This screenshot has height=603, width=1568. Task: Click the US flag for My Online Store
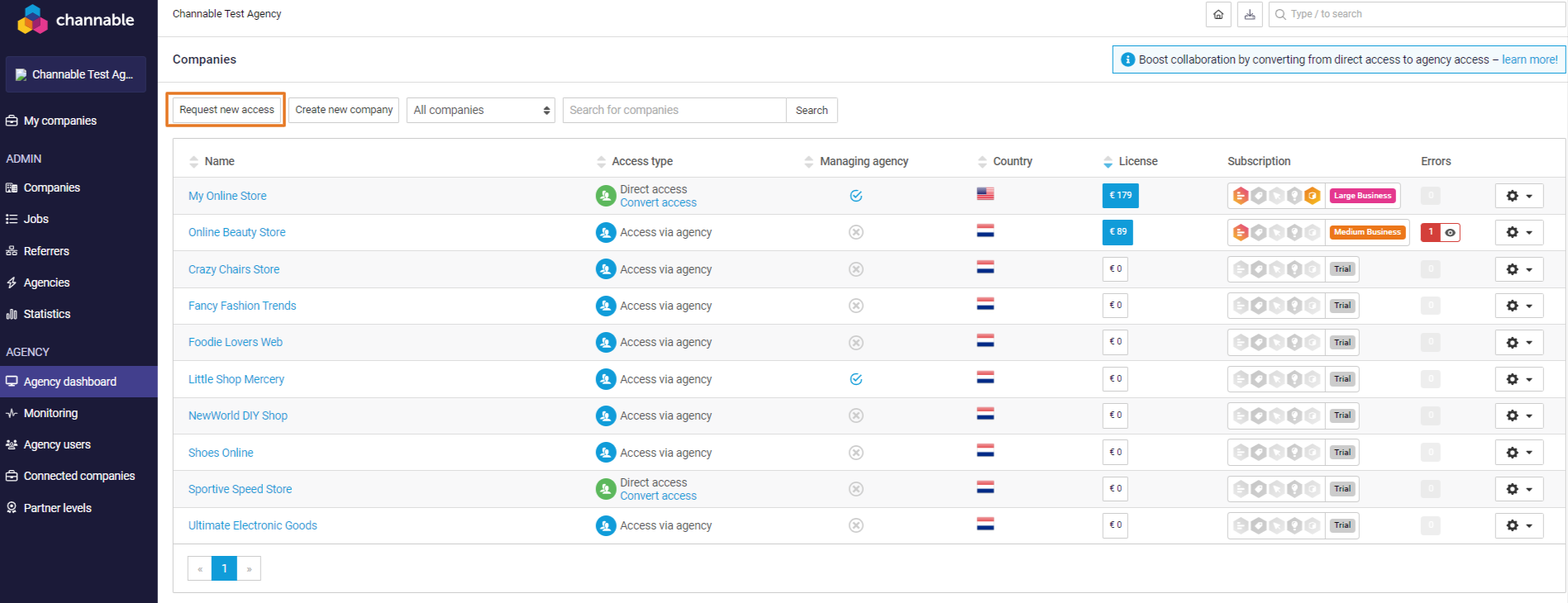coord(985,194)
